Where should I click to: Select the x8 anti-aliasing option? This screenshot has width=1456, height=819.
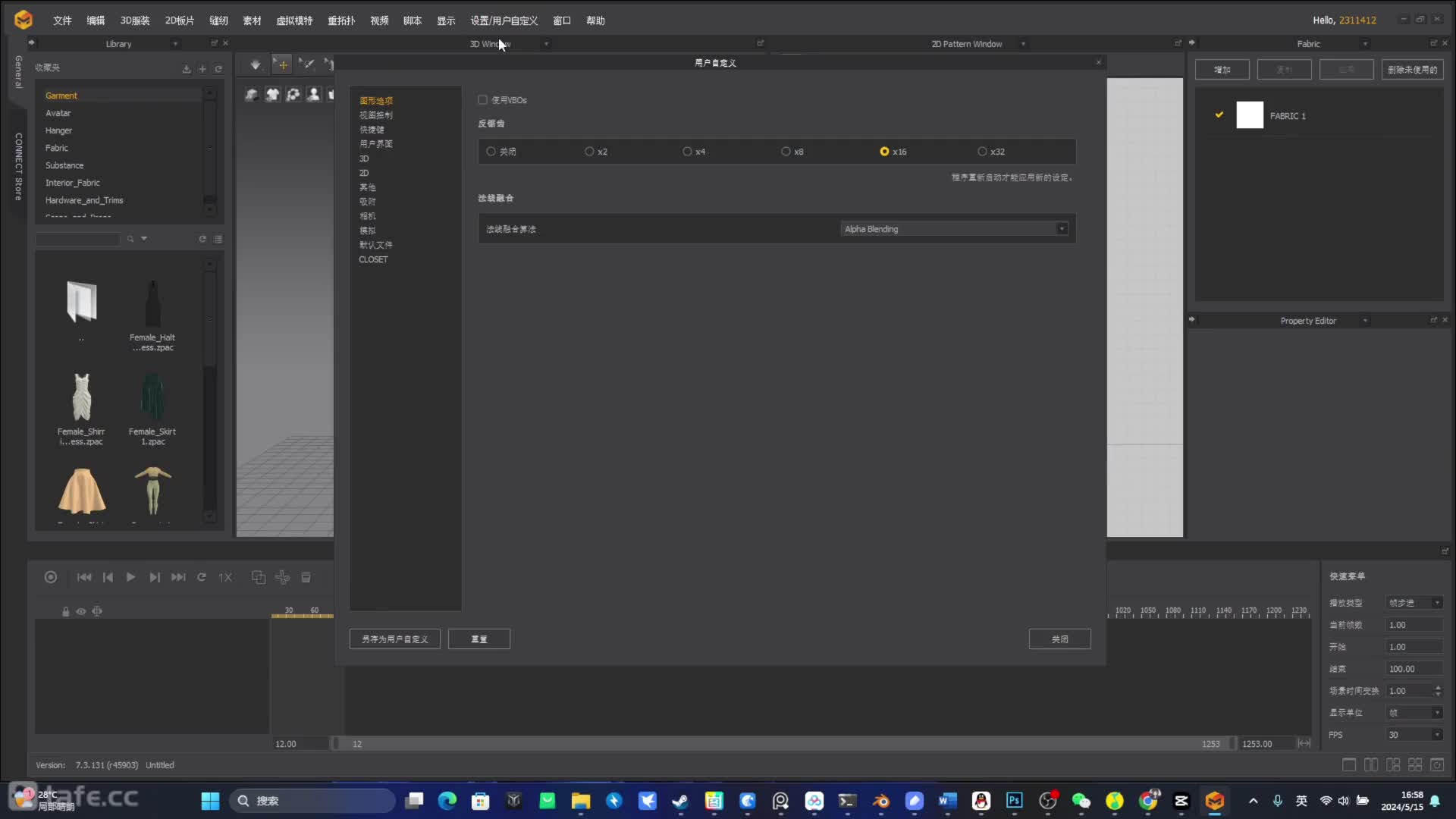tap(786, 152)
